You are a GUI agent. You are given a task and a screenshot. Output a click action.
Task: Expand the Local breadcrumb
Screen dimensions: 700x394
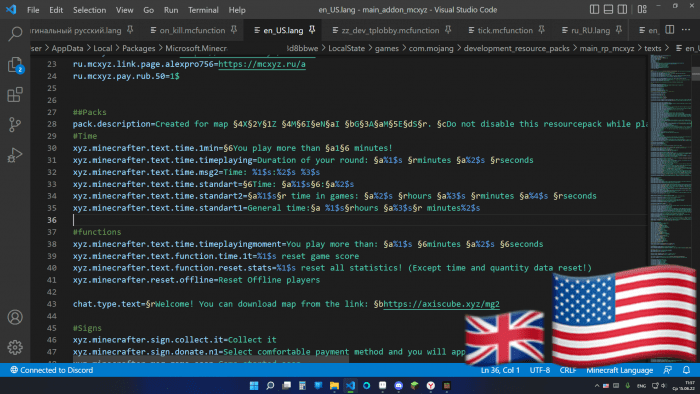(103, 48)
